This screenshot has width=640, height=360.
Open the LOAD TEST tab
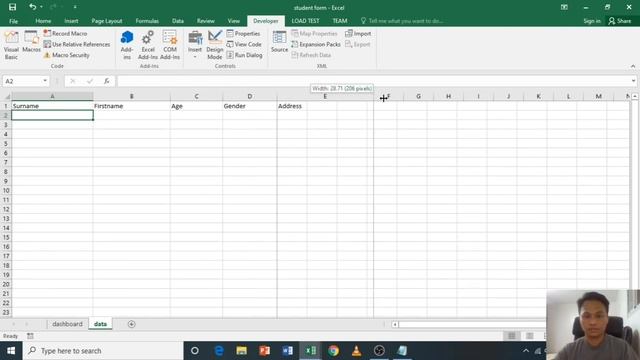[305, 21]
